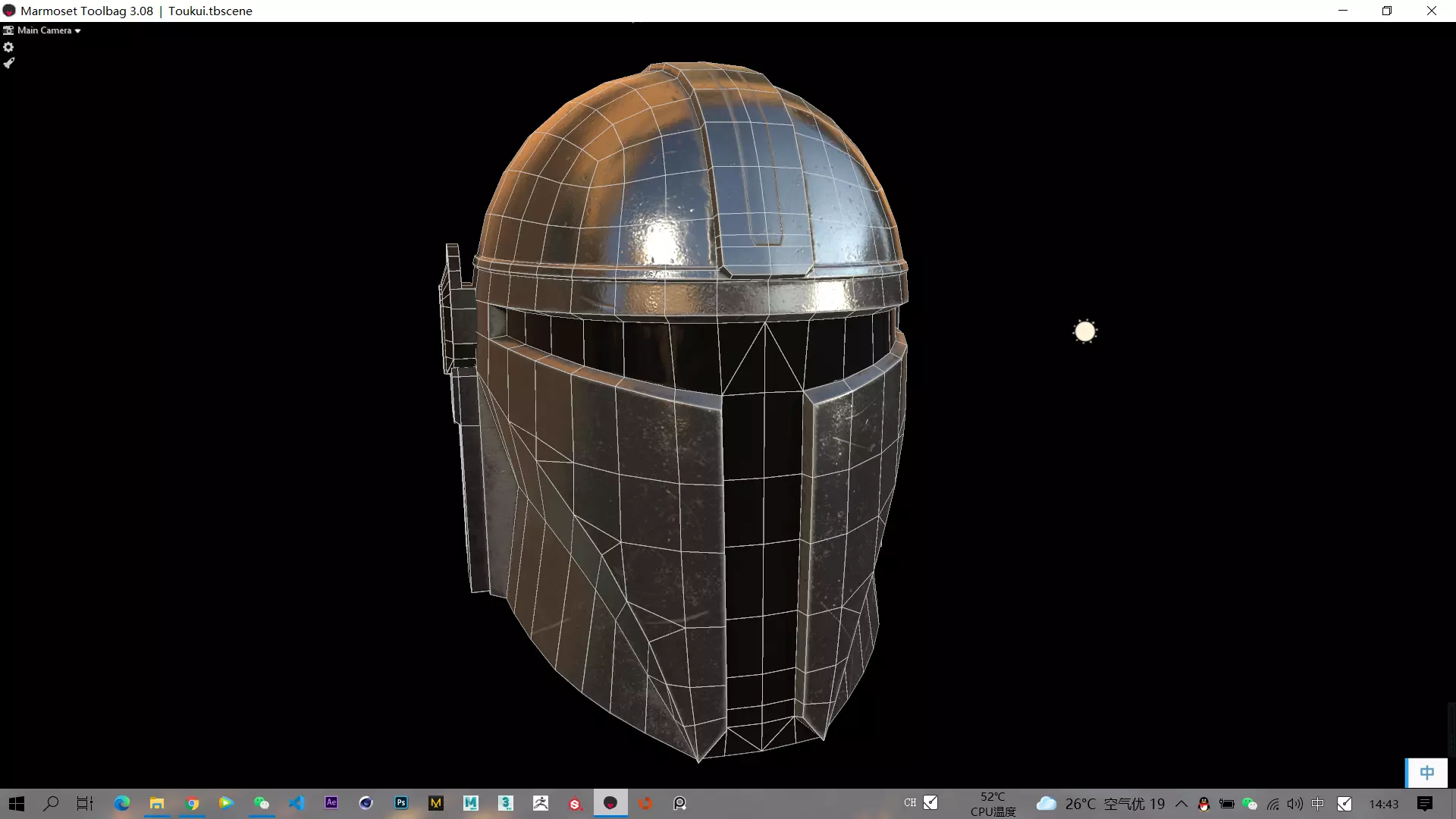Viewport: 1456px width, 819px height.
Task: Launch 3ds Max from taskbar
Action: [506, 803]
